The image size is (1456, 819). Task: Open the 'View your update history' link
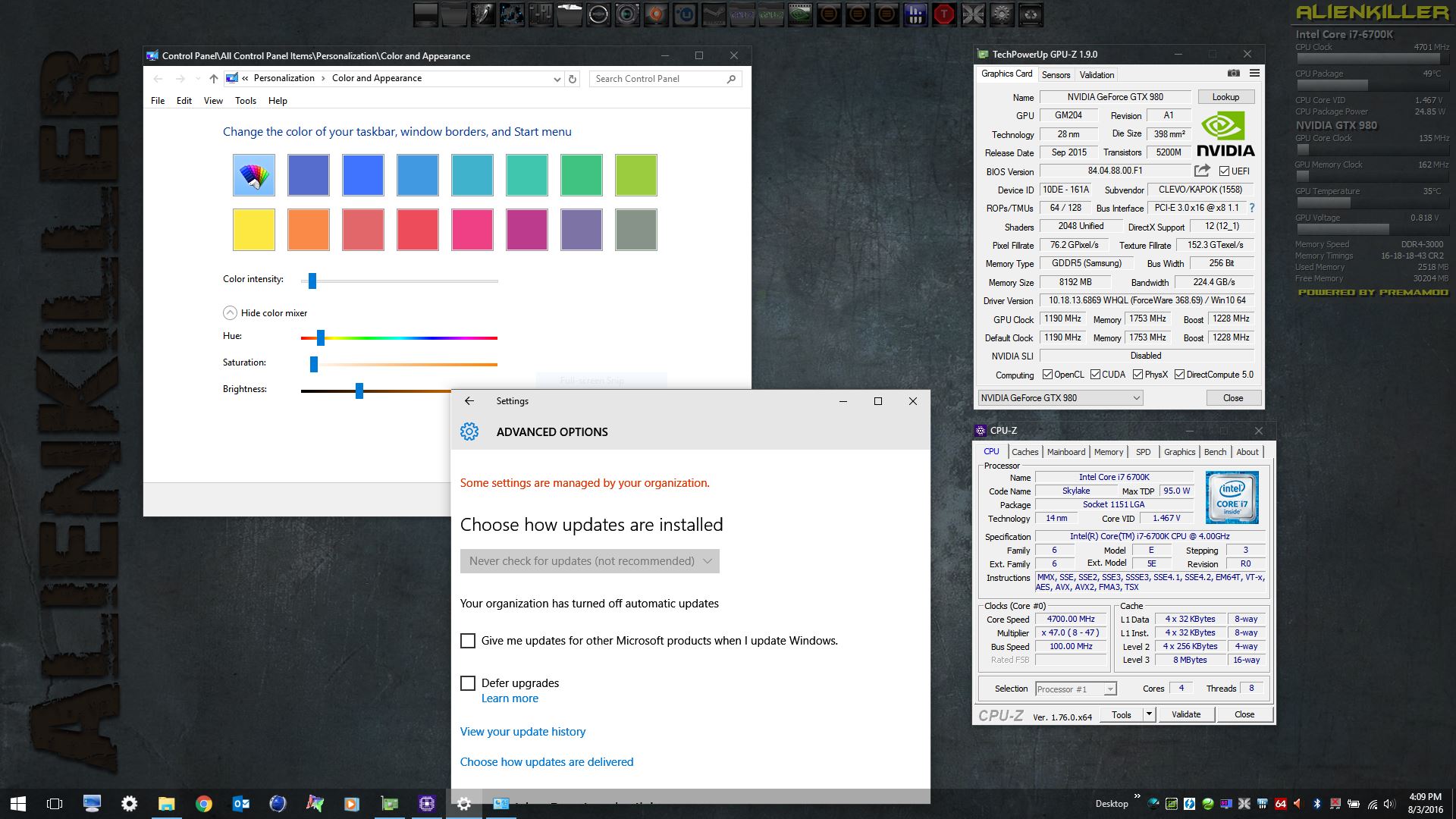pyautogui.click(x=522, y=732)
